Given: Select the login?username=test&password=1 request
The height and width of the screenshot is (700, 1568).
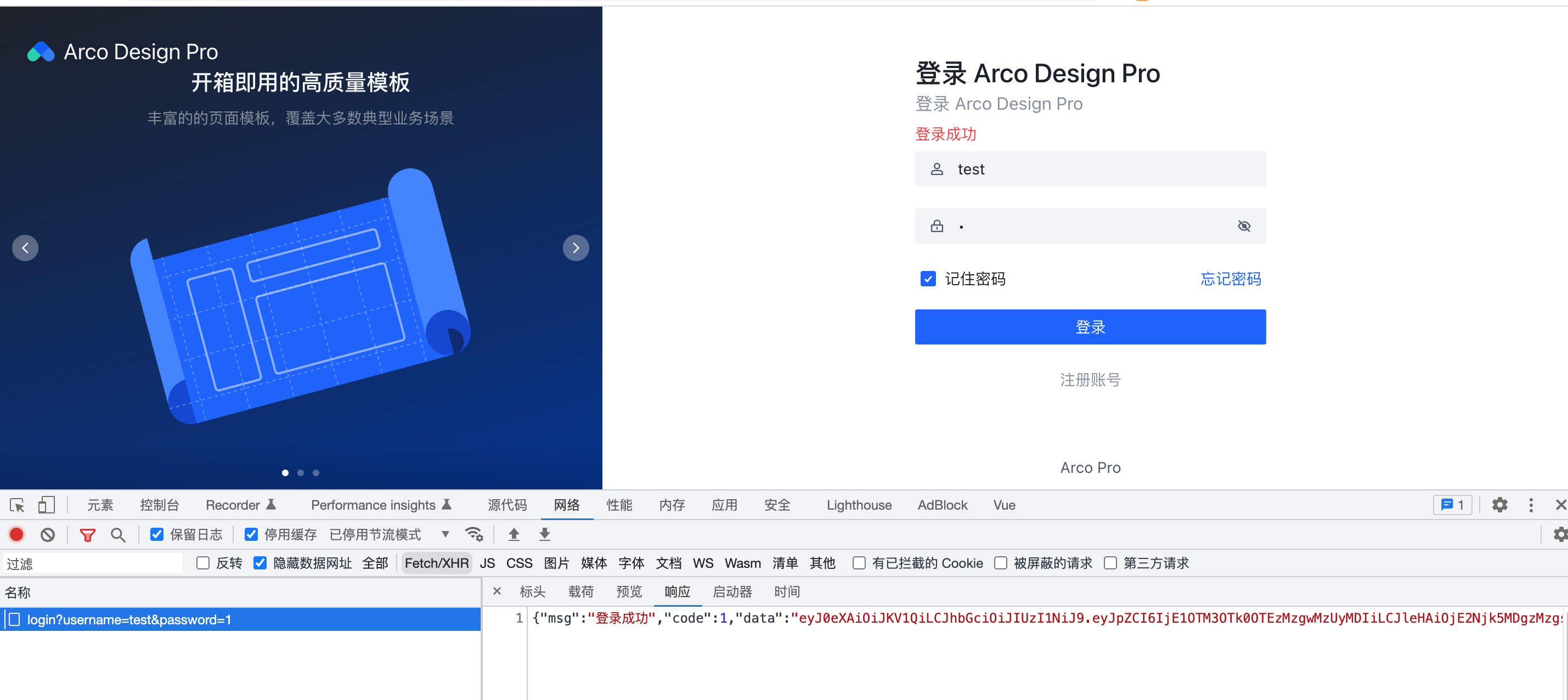Looking at the screenshot, I should pyautogui.click(x=240, y=620).
